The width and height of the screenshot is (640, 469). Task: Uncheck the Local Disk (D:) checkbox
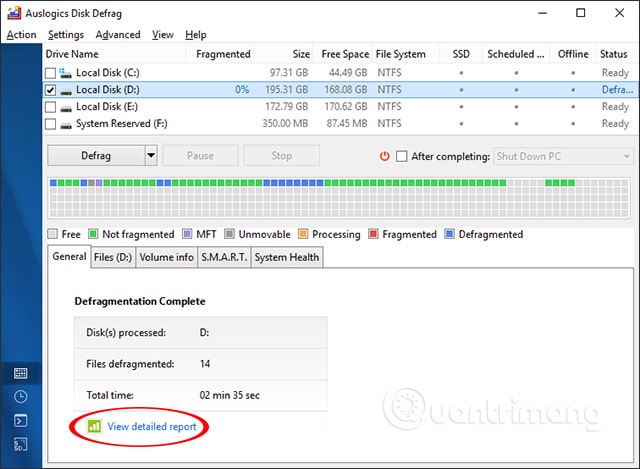(x=50, y=90)
